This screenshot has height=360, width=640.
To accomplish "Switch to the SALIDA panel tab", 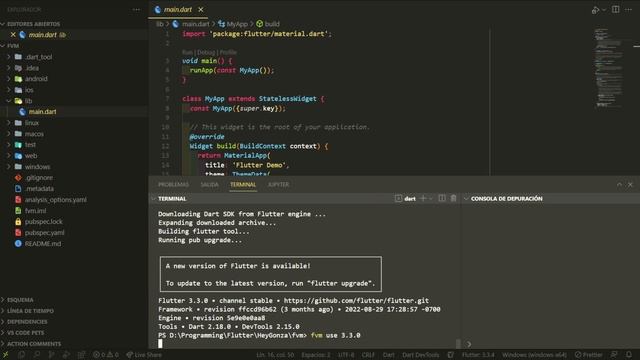I will pyautogui.click(x=209, y=185).
